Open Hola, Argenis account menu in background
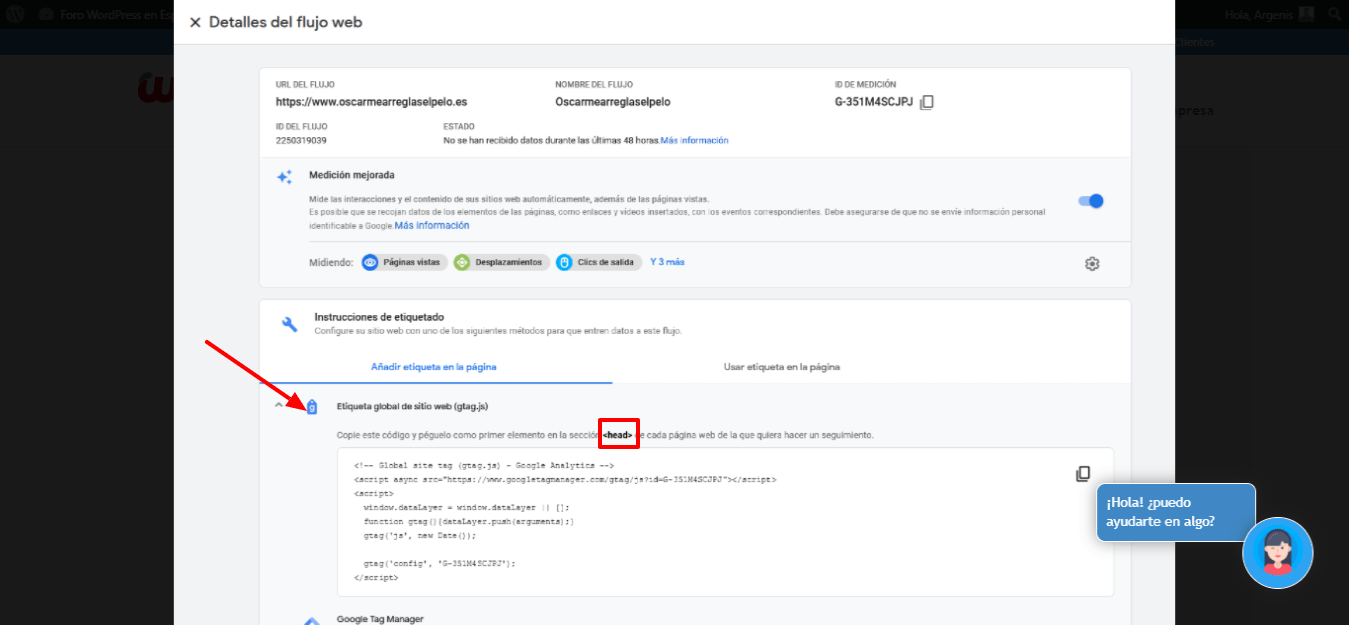 1270,14
